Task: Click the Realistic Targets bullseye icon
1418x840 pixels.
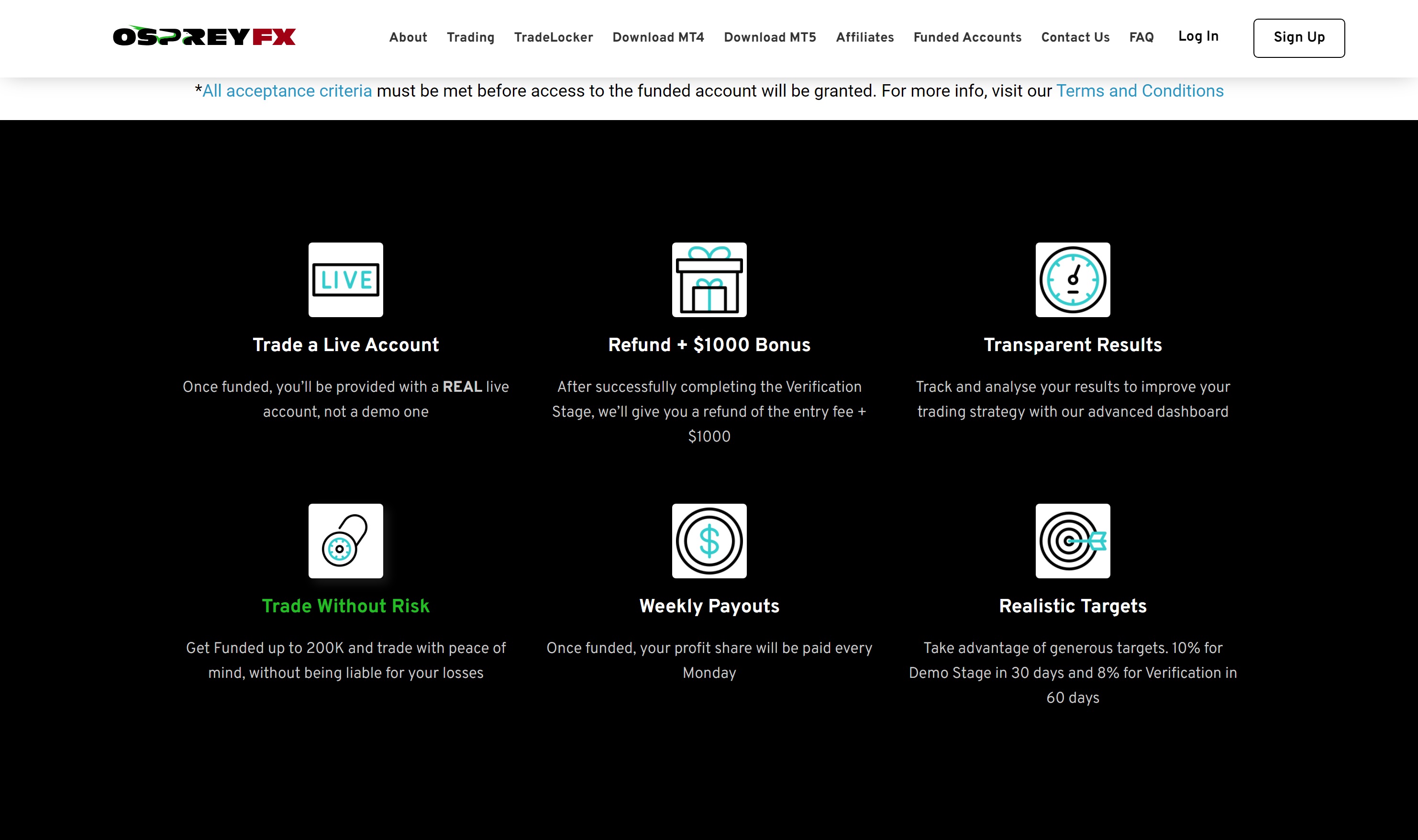Action: 1072,541
